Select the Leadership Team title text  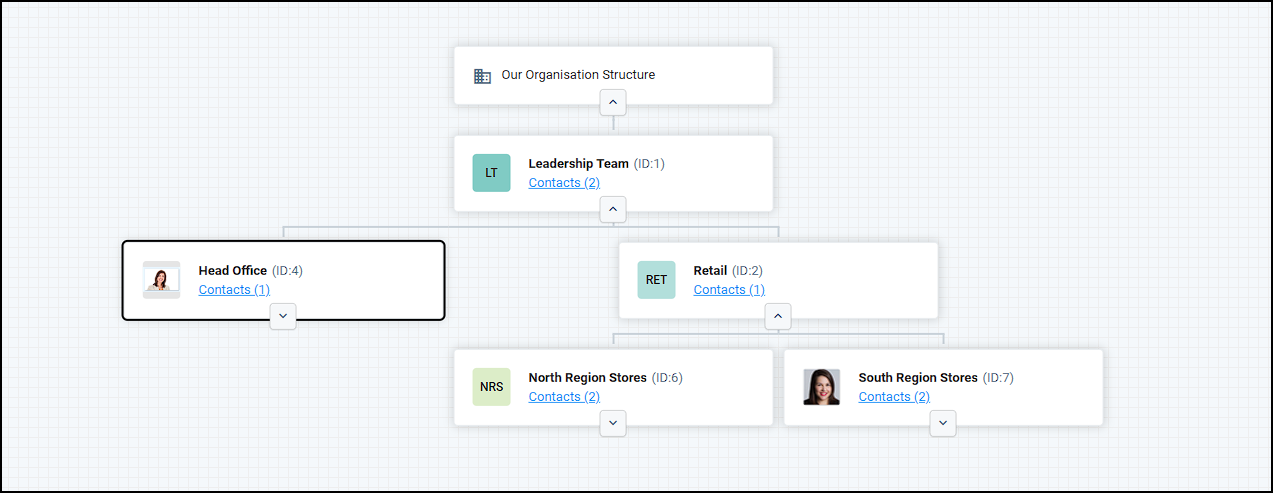point(579,164)
